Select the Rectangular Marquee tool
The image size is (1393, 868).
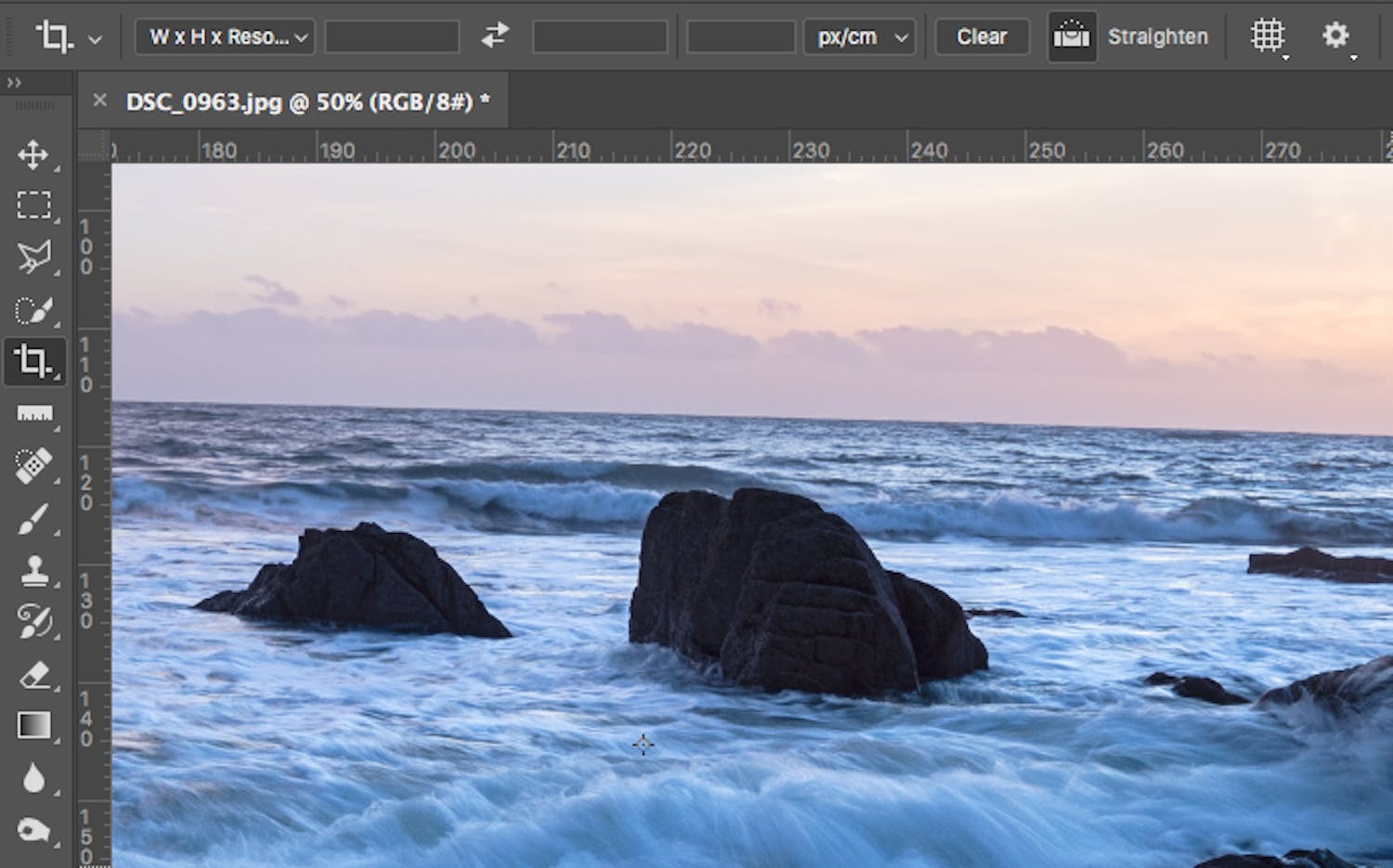[34, 204]
